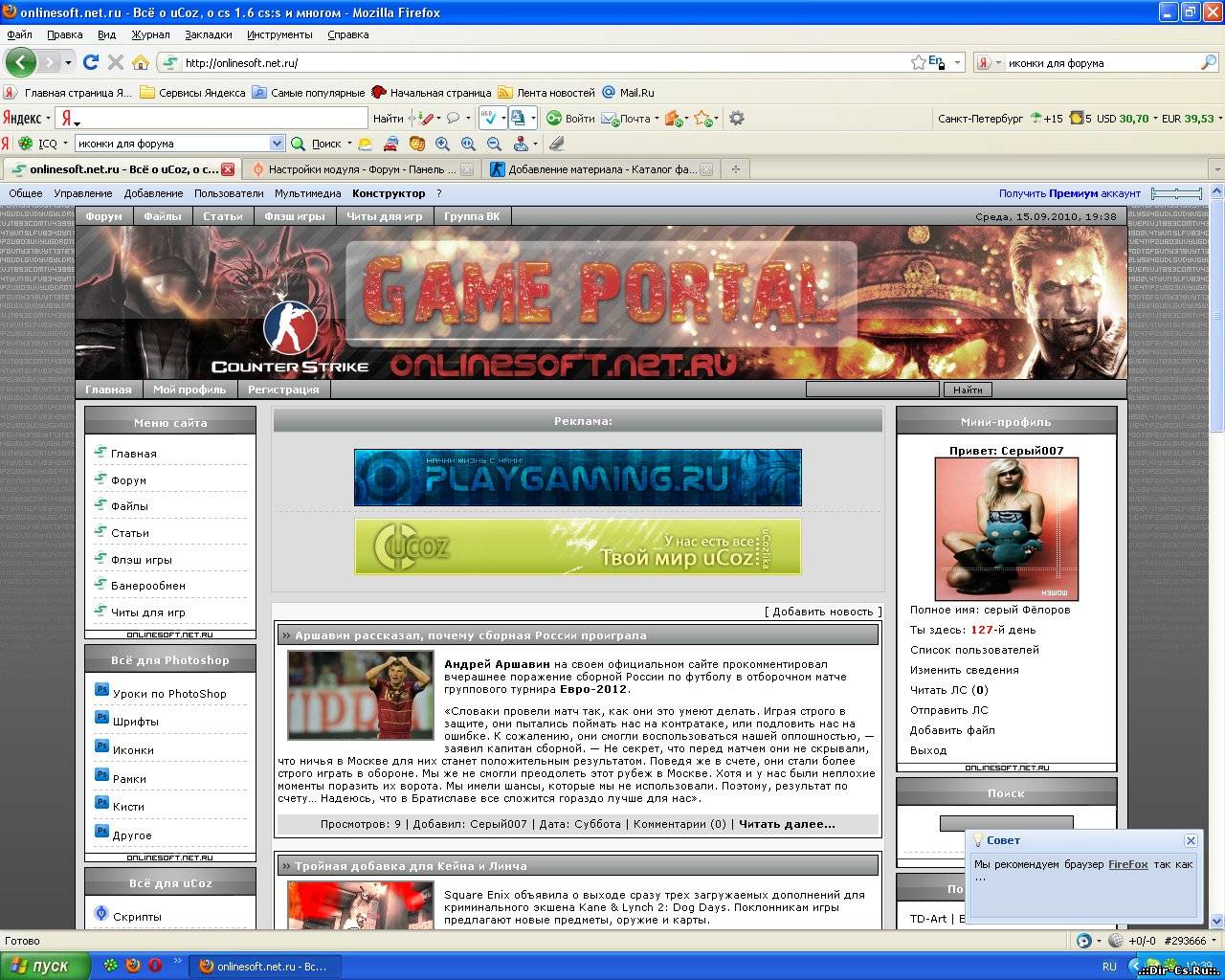This screenshot has height=980, width=1225.
Task: Run the Yandex spell check tool
Action: click(491, 119)
